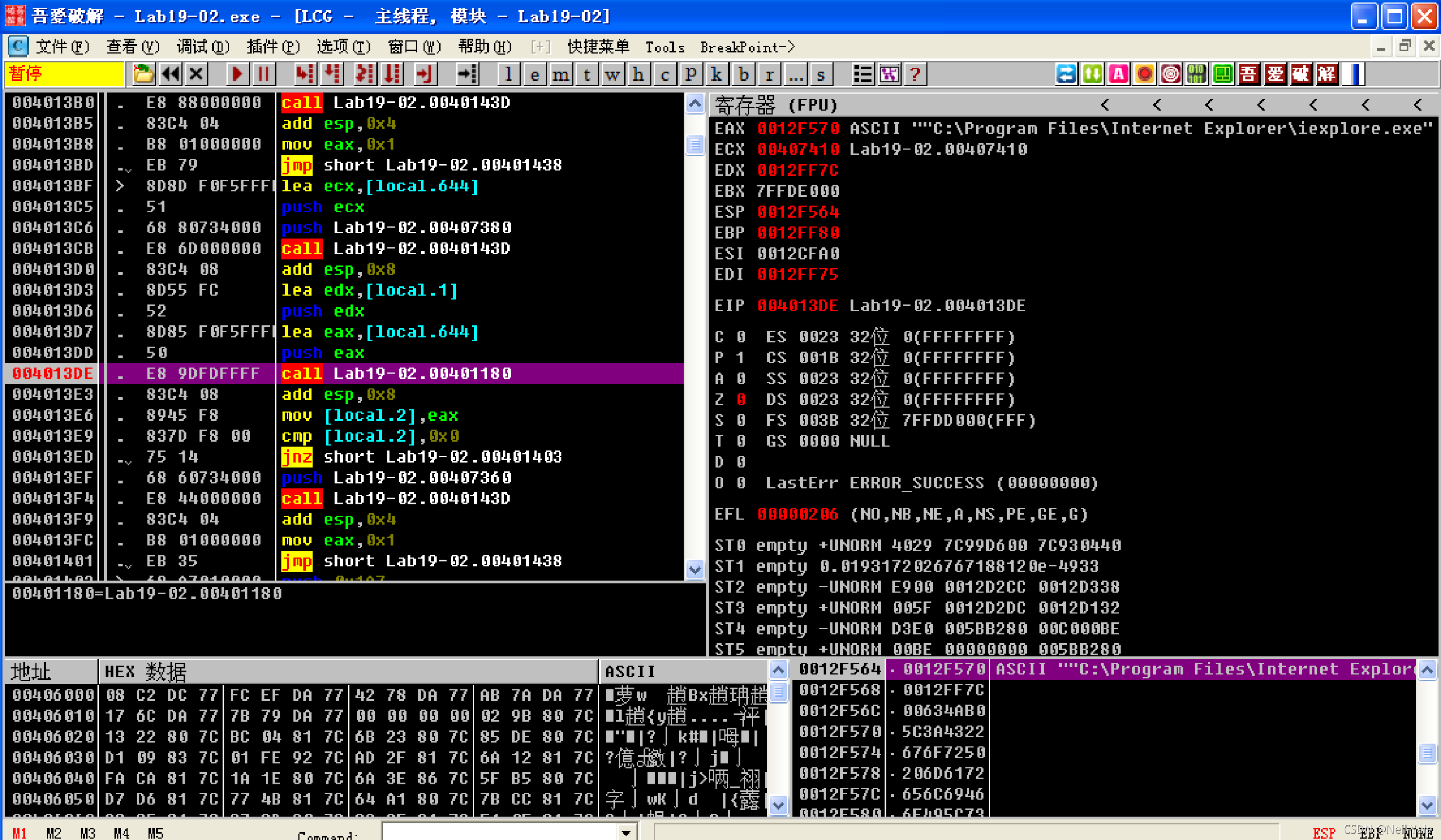Image resolution: width=1441 pixels, height=840 pixels.
Task: Show Breakpoints with the 'b' button
Action: (x=744, y=74)
